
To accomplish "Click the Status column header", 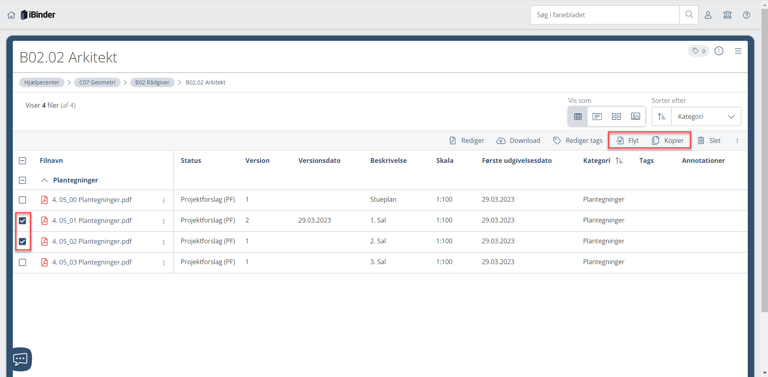I will 191,161.
